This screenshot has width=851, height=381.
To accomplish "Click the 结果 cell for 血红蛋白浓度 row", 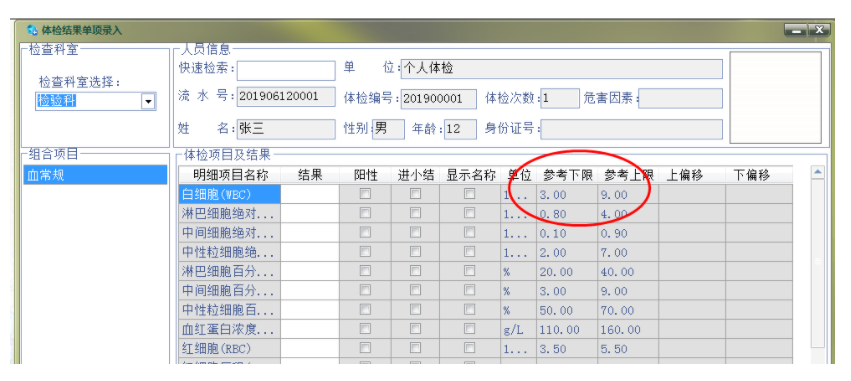I will click(310, 329).
